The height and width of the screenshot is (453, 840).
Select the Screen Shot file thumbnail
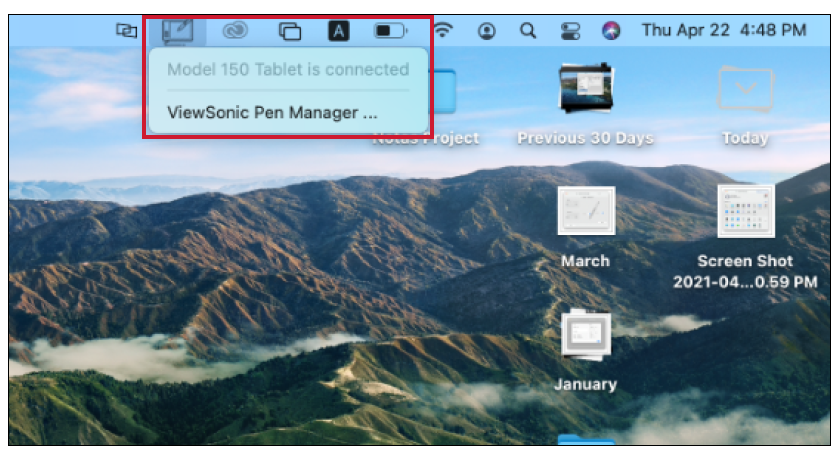745,211
